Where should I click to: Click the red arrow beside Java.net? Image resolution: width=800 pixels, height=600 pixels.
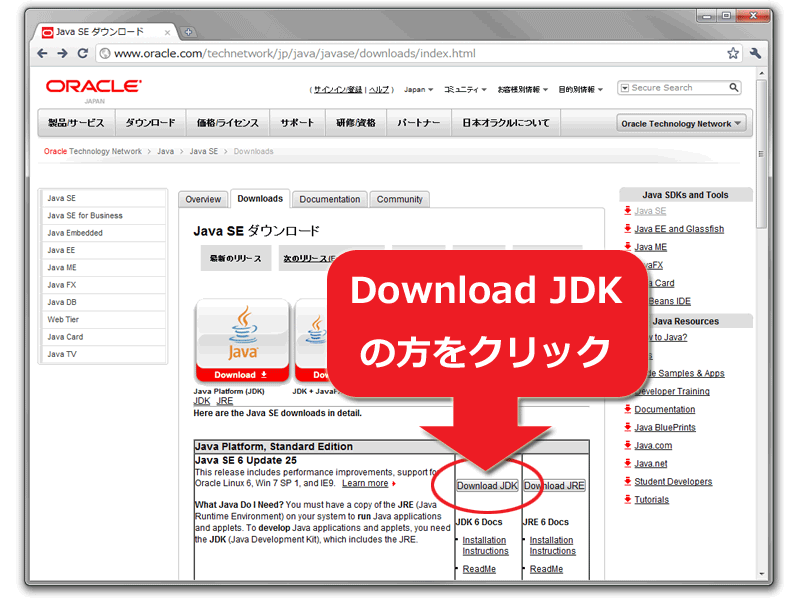[628, 463]
